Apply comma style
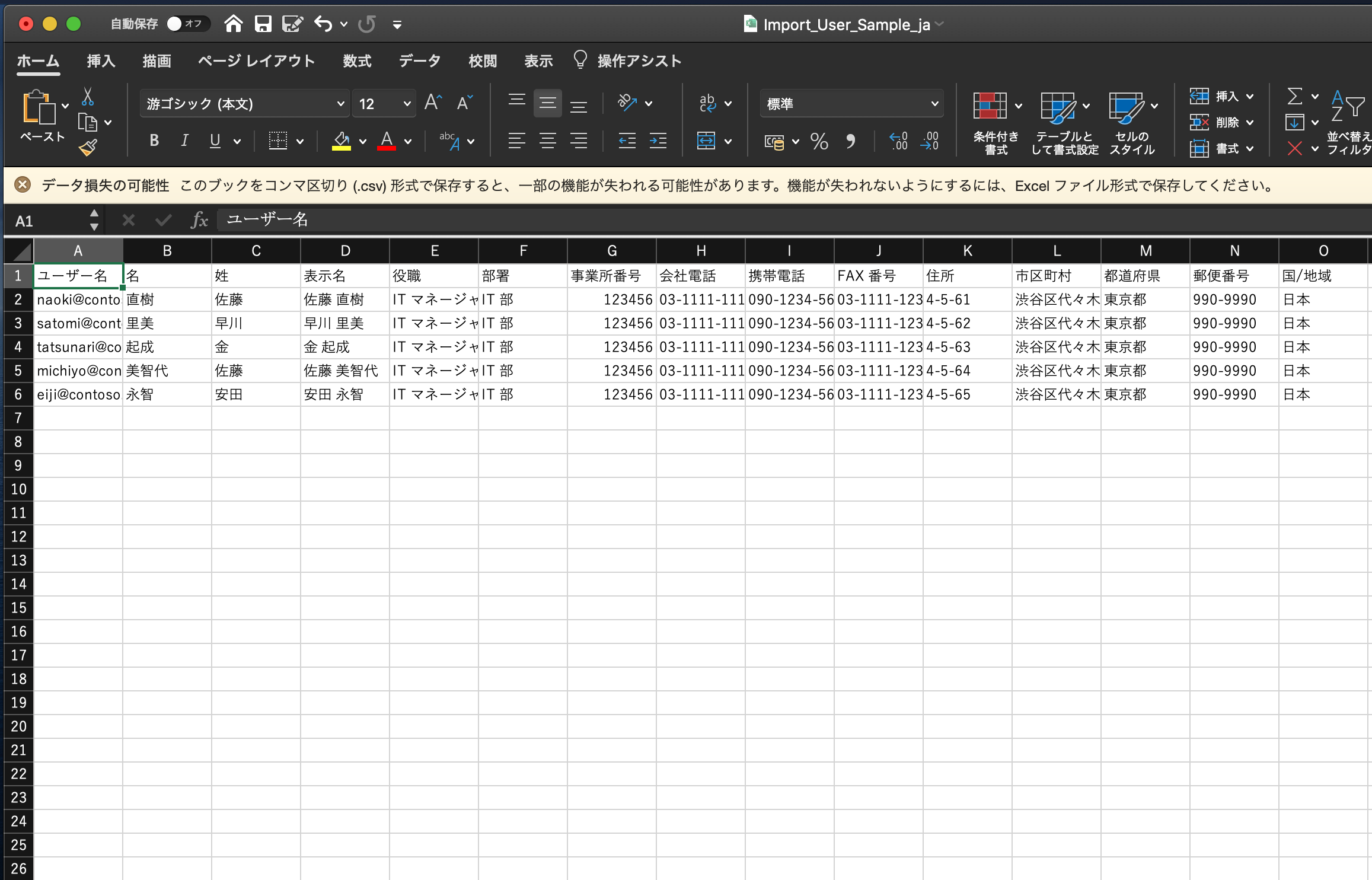 (x=851, y=141)
